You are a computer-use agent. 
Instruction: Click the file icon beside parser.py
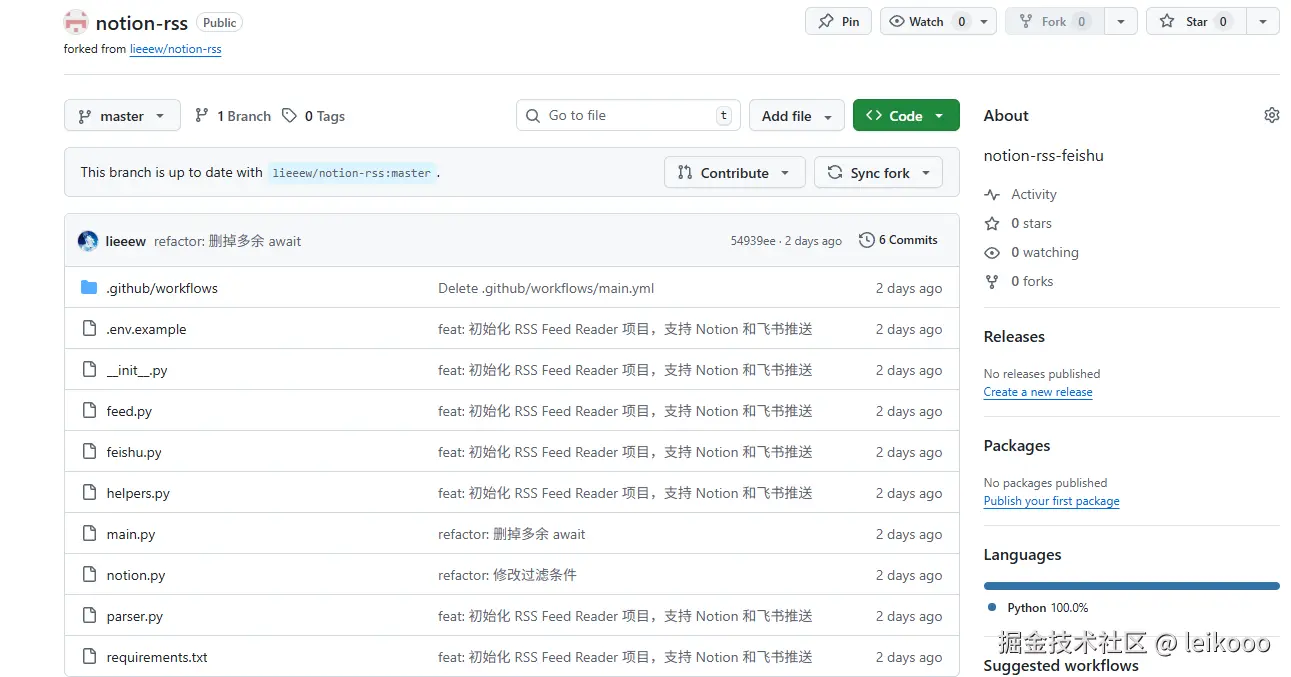[89, 616]
